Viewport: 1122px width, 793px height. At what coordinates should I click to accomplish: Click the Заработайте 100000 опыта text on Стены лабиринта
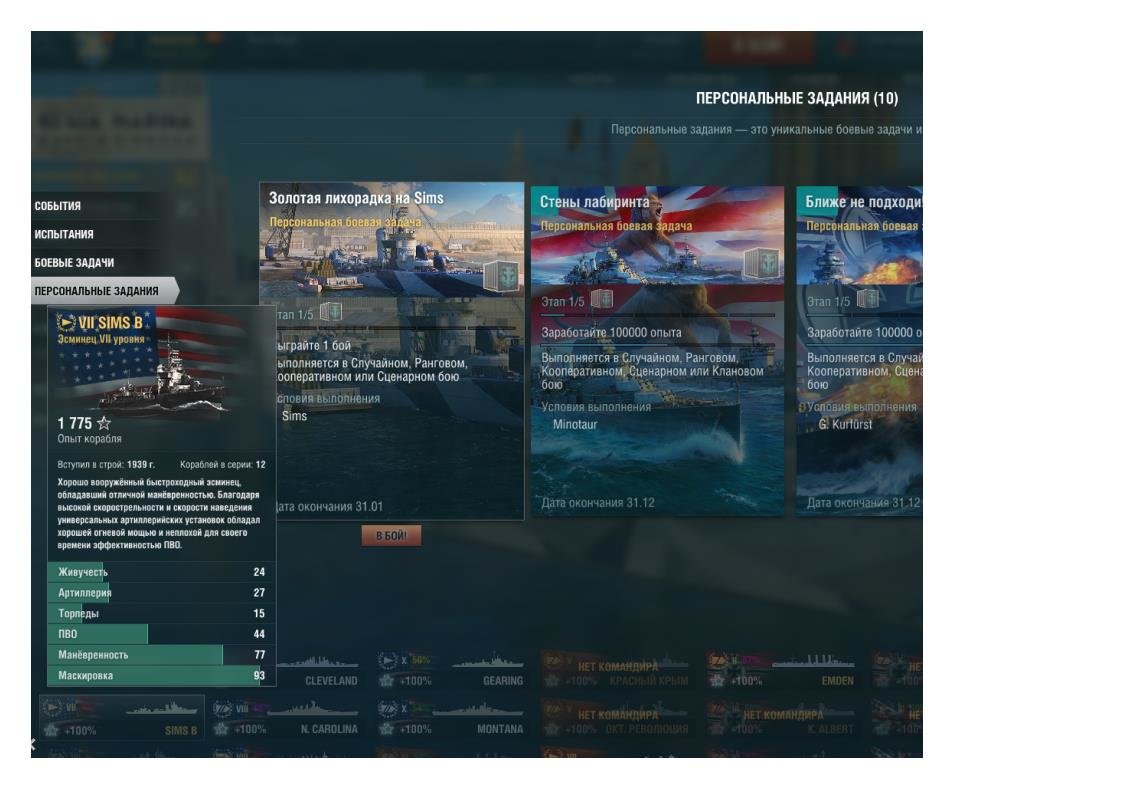[611, 333]
